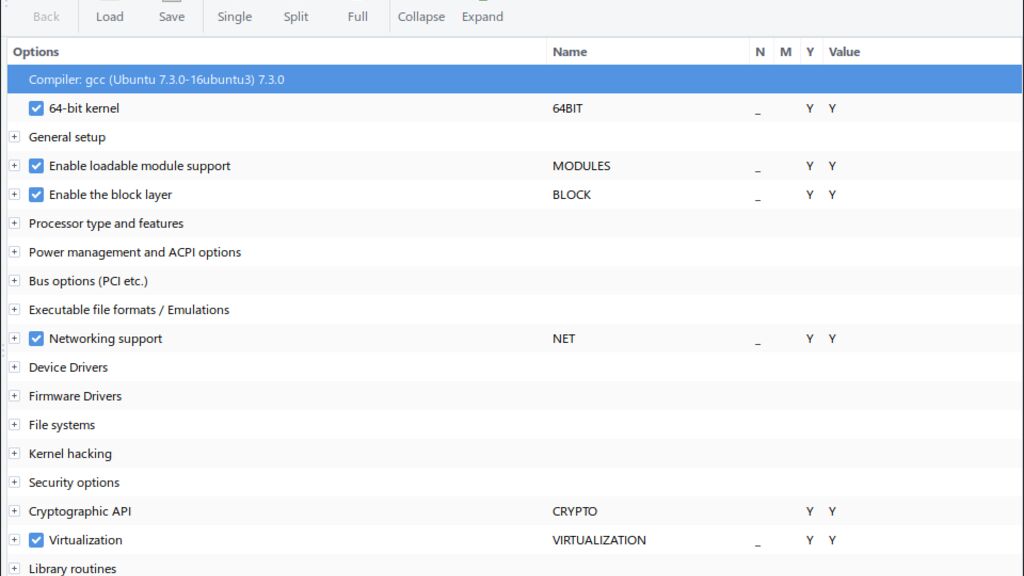This screenshot has width=1024, height=576.
Task: Select the Kernel hacking label
Action: click(70, 453)
